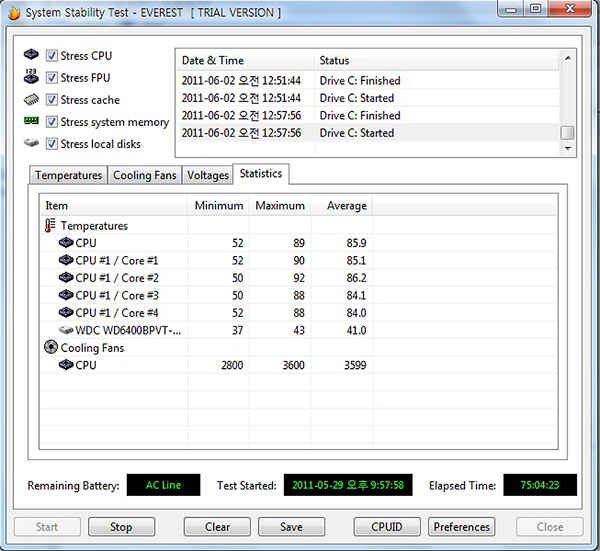Click the chip icon in the CPU fan row

66,365
